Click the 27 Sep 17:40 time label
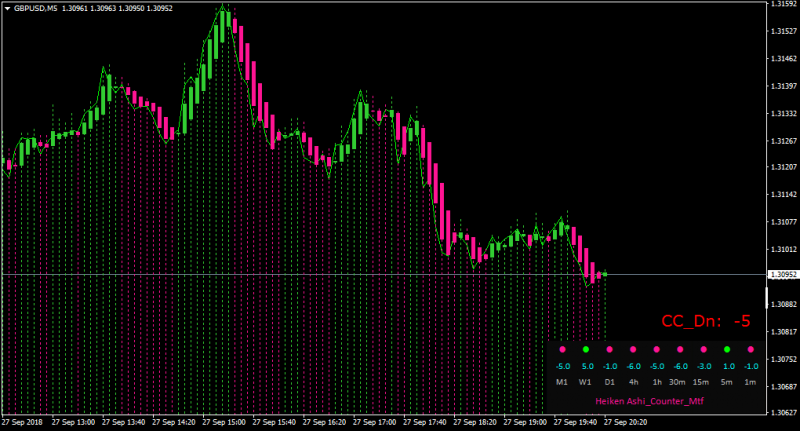Viewport: 800px width, 431px height. 425,422
